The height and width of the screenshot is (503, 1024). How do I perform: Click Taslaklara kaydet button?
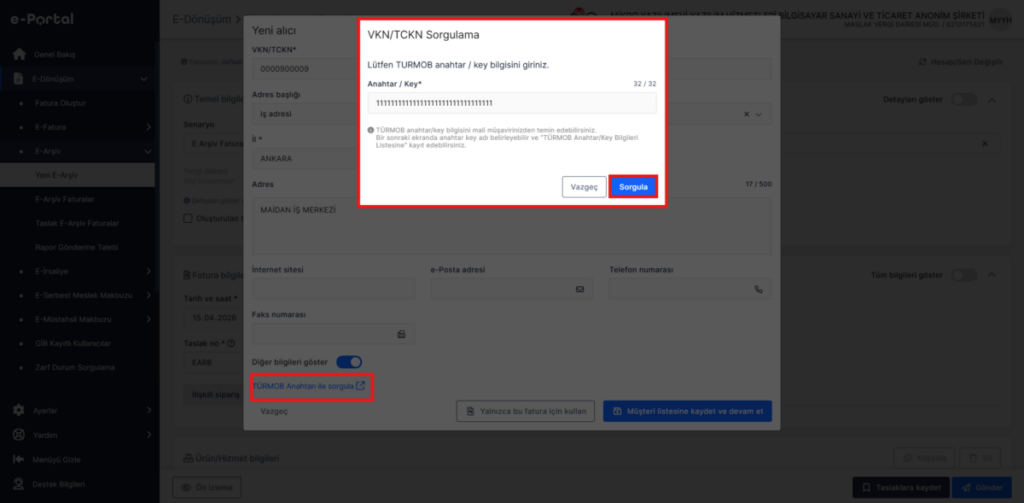901,487
